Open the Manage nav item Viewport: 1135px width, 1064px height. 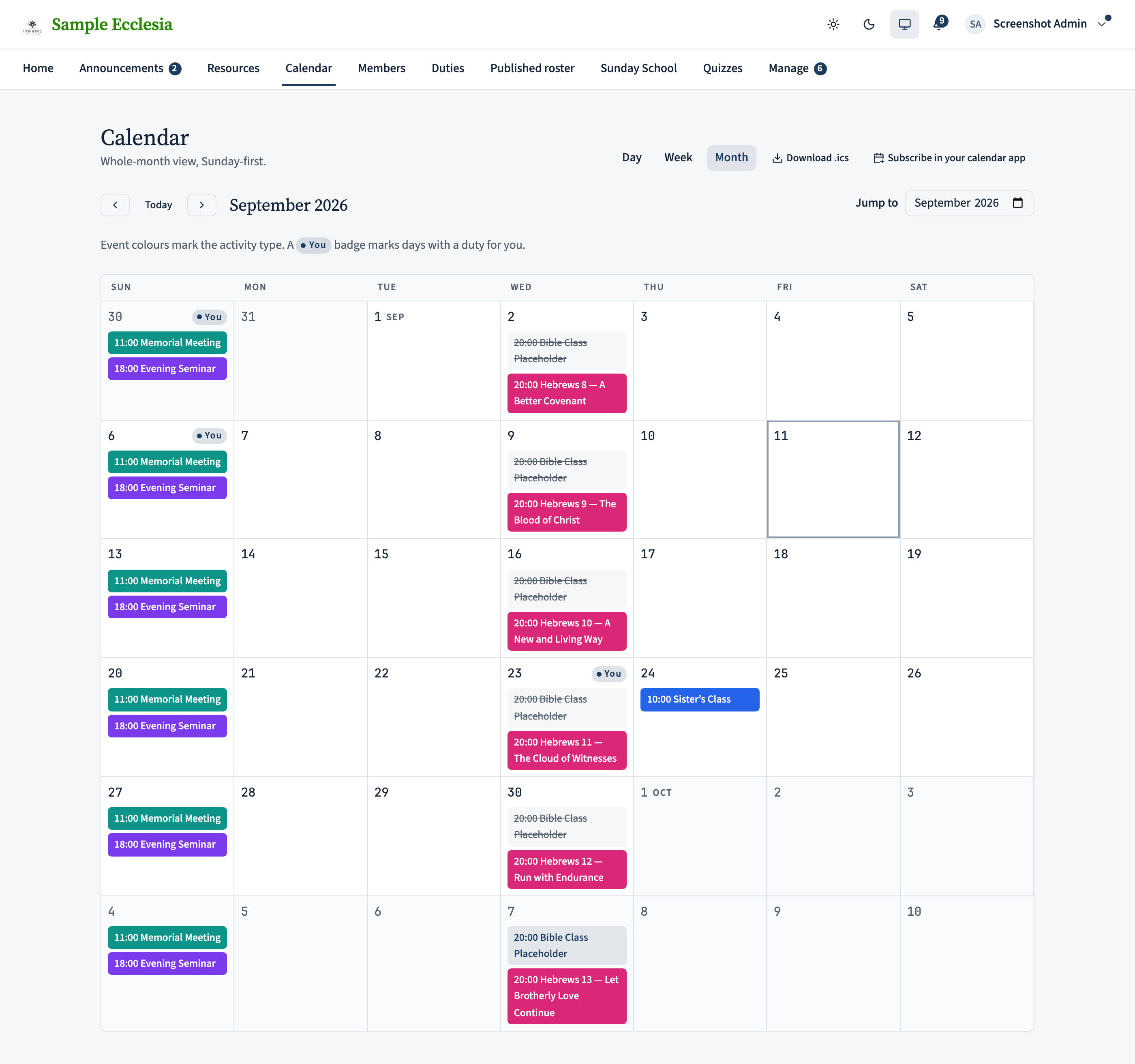pos(797,68)
